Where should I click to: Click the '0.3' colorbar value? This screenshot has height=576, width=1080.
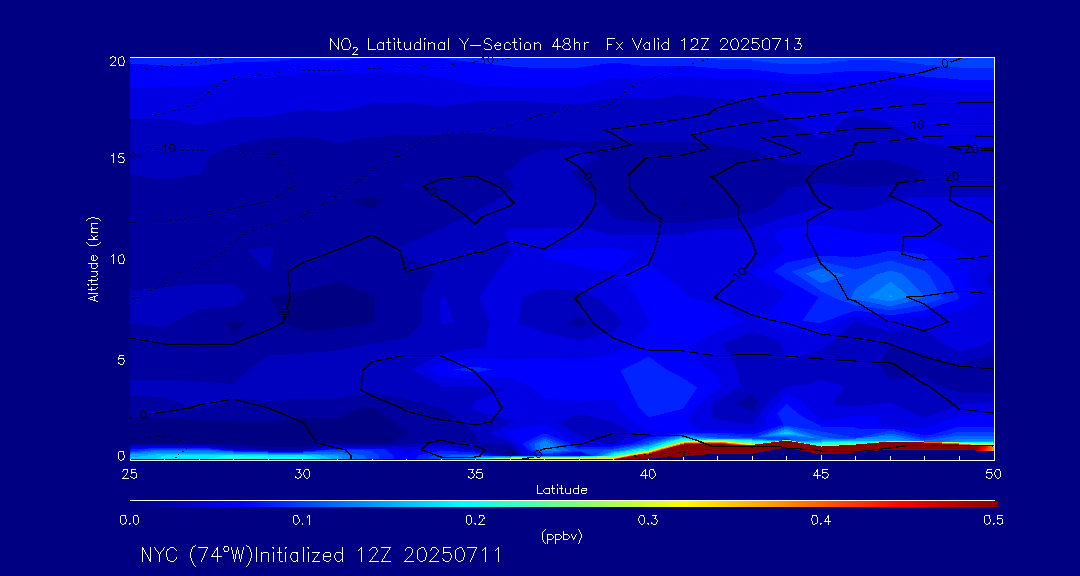648,521
